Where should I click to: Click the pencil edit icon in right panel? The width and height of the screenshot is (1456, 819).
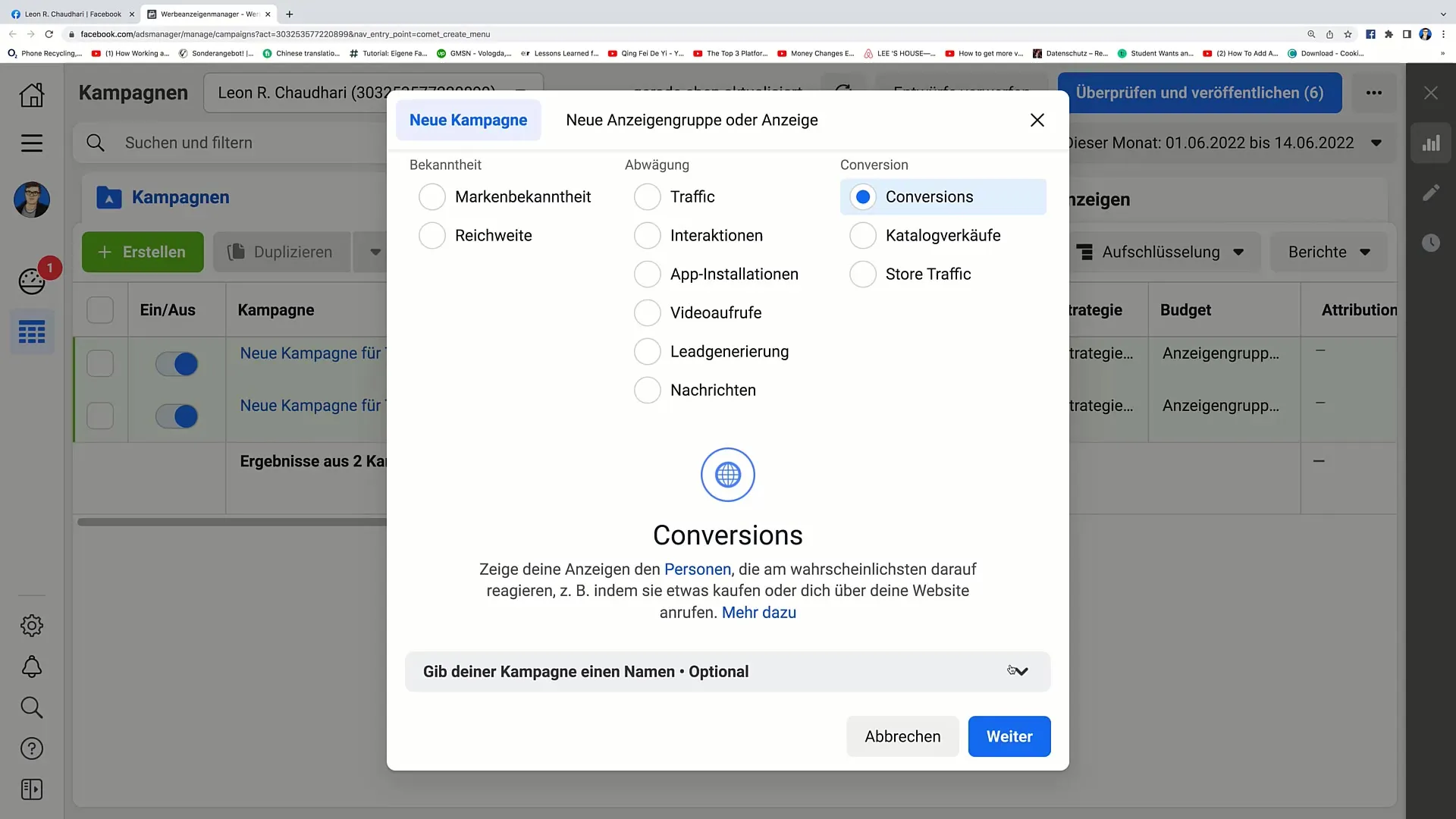pyautogui.click(x=1431, y=193)
